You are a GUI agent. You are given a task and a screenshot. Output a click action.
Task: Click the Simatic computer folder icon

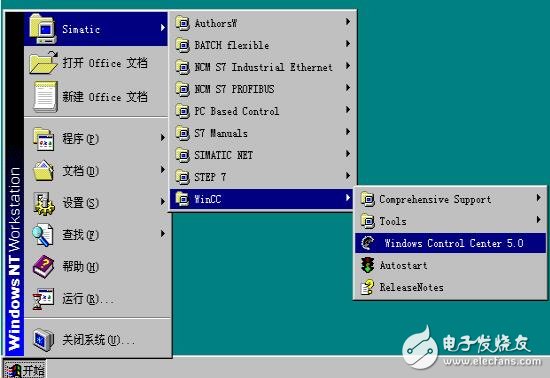43,29
